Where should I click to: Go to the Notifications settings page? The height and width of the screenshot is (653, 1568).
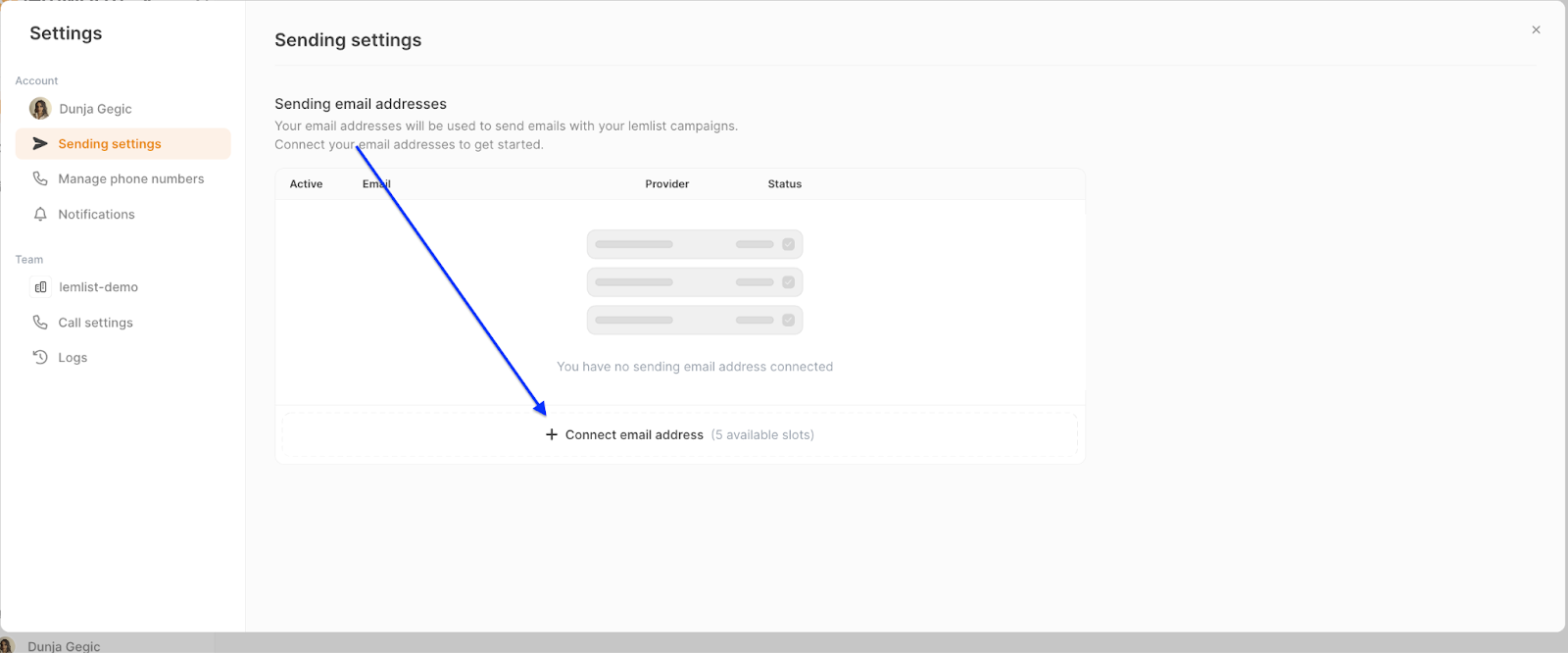click(x=96, y=214)
